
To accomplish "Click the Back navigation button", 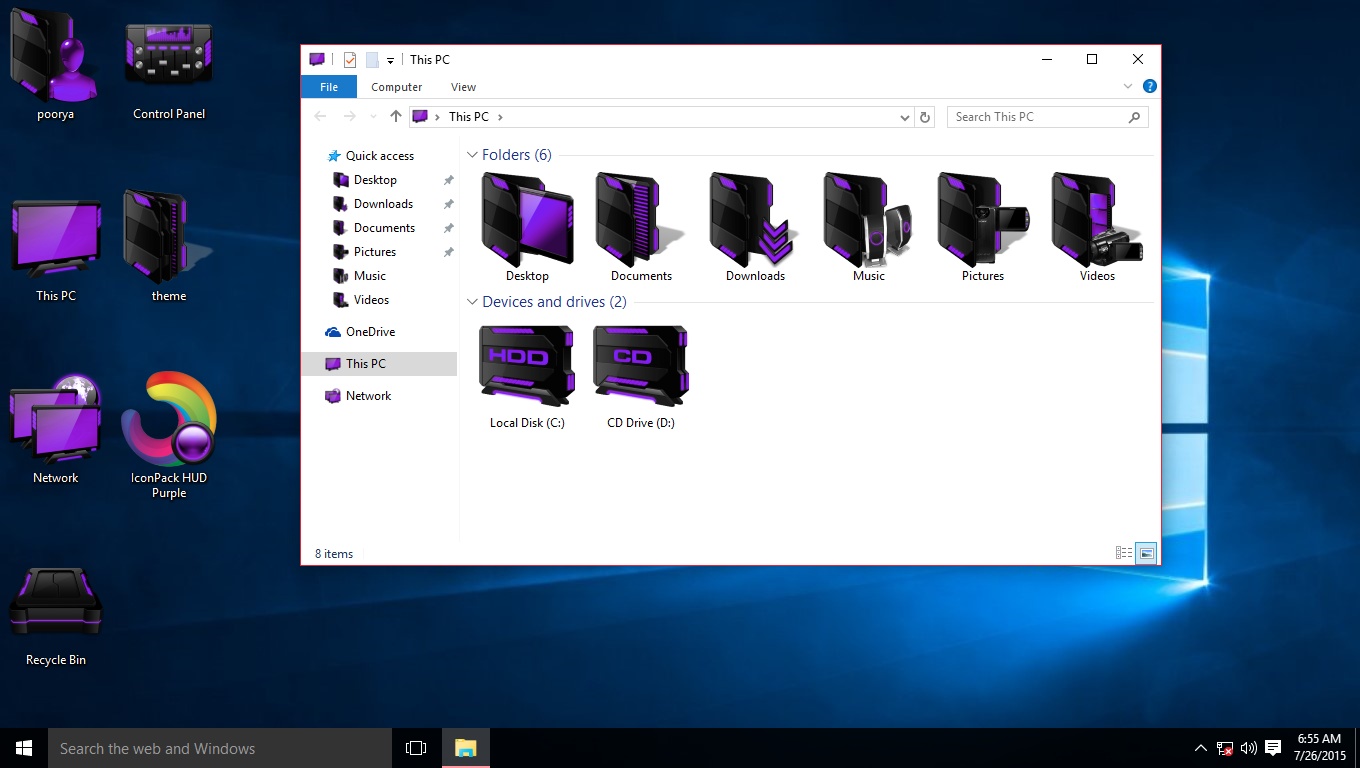I will click(x=319, y=117).
